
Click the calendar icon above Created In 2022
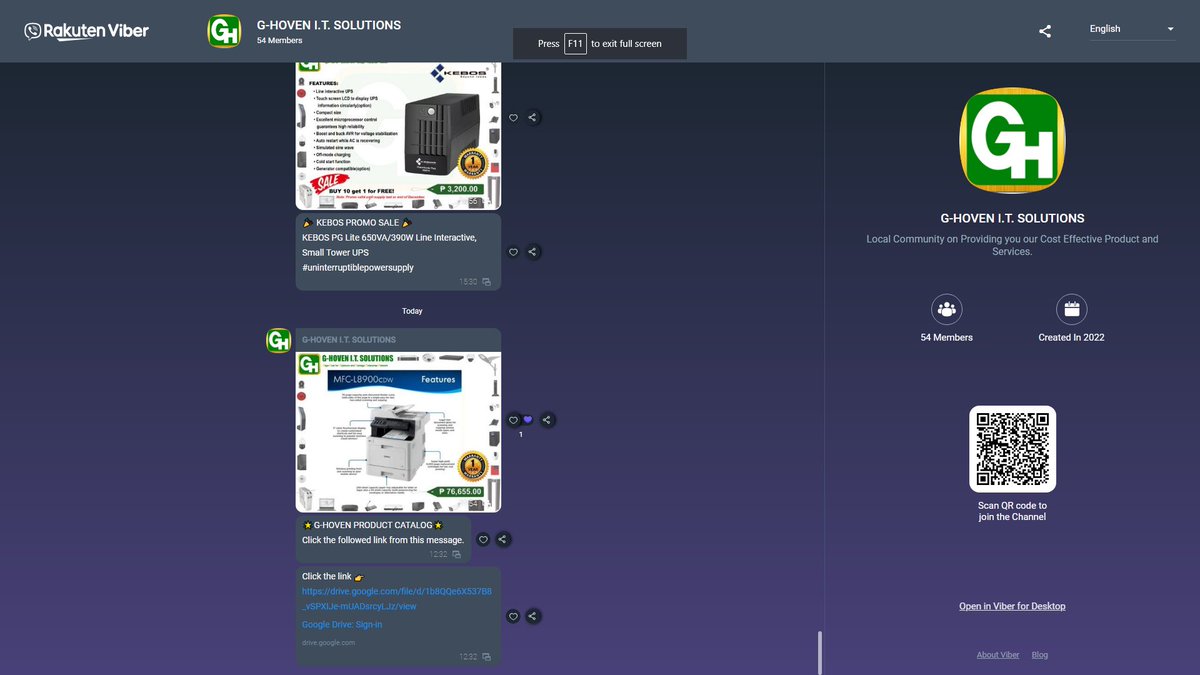[x=1071, y=309]
